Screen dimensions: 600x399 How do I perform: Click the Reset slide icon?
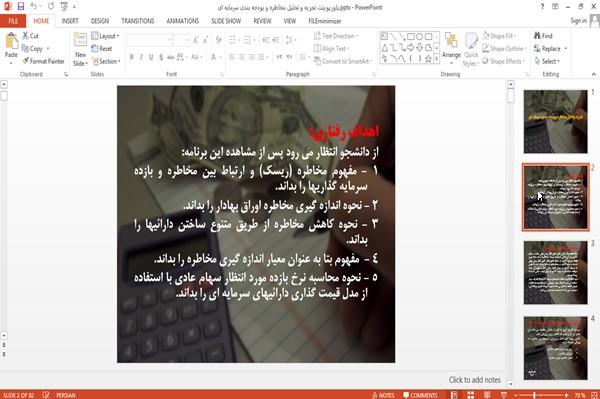click(x=95, y=48)
